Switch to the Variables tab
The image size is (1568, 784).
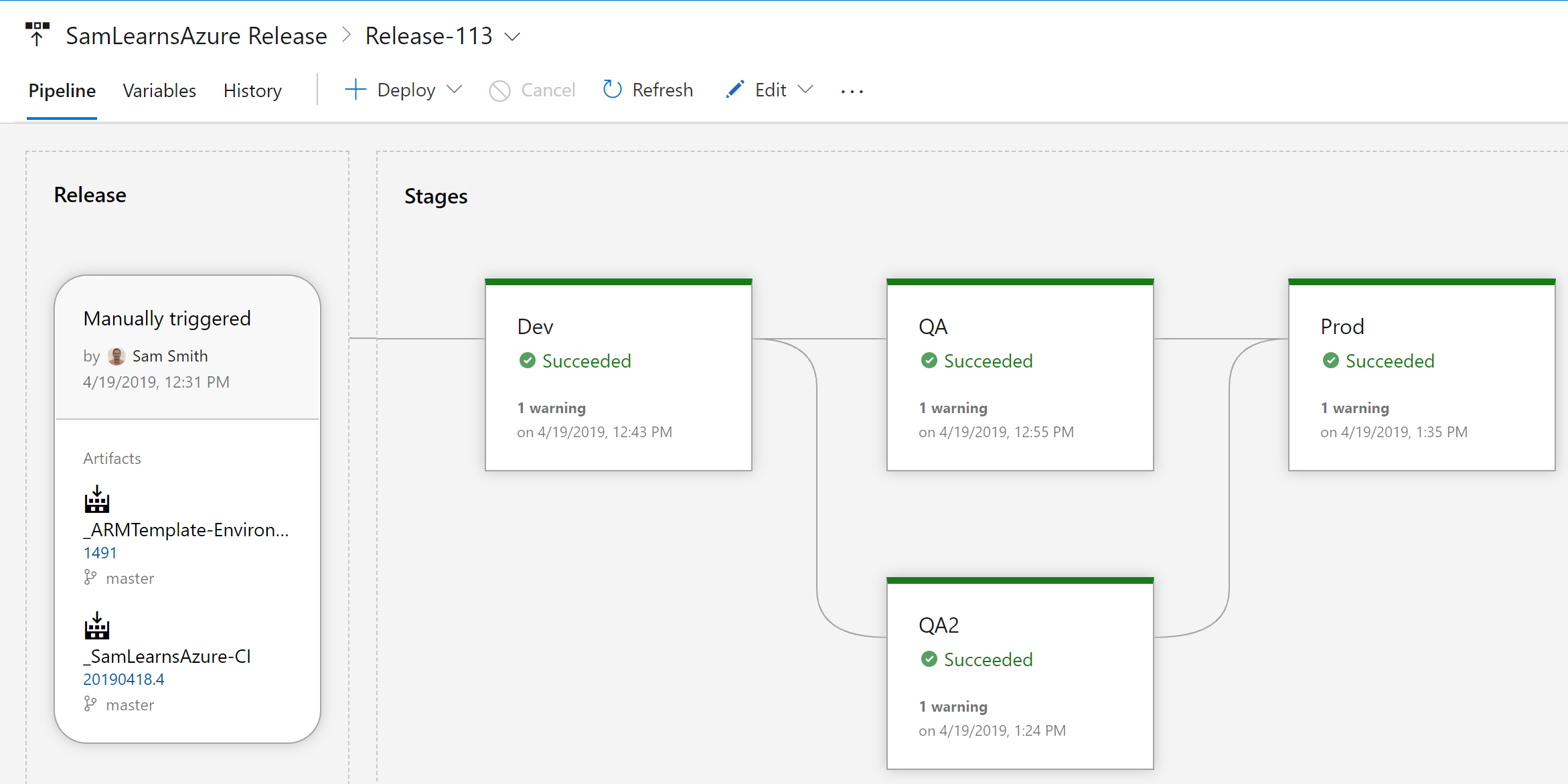(x=159, y=90)
